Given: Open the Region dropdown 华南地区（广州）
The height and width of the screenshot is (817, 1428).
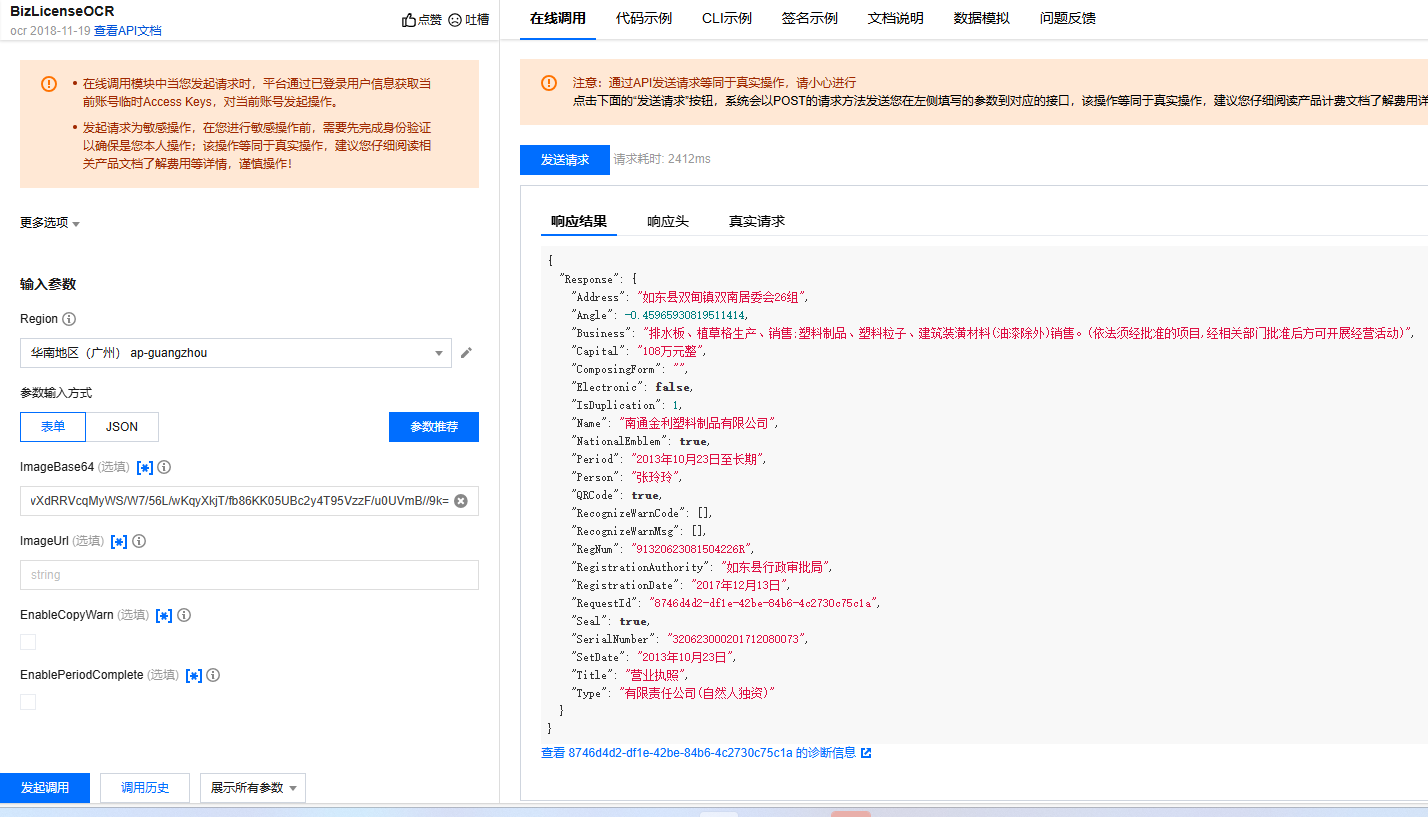Looking at the screenshot, I should click(x=236, y=353).
